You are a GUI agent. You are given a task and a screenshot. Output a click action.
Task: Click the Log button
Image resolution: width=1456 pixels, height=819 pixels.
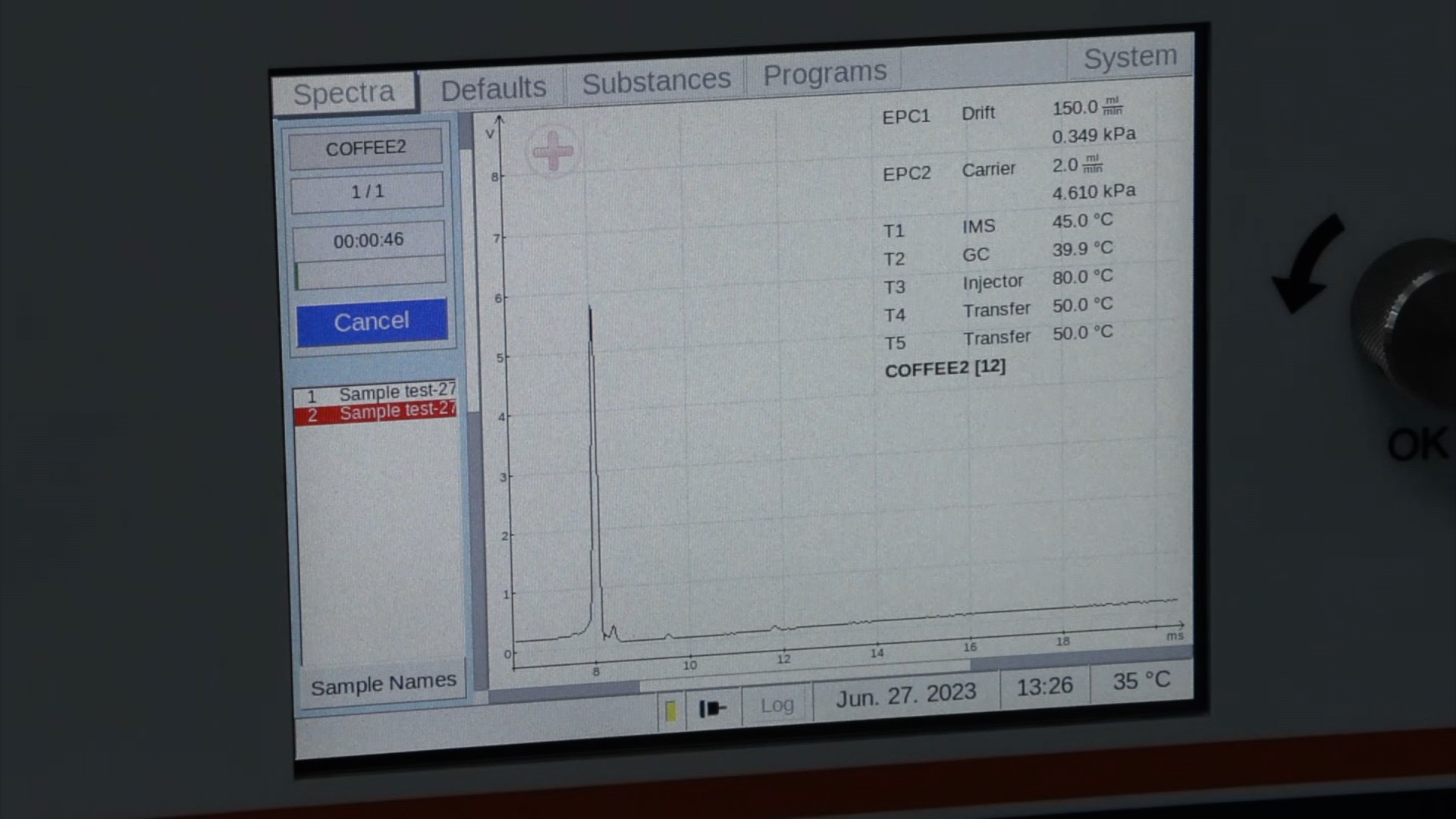[777, 705]
